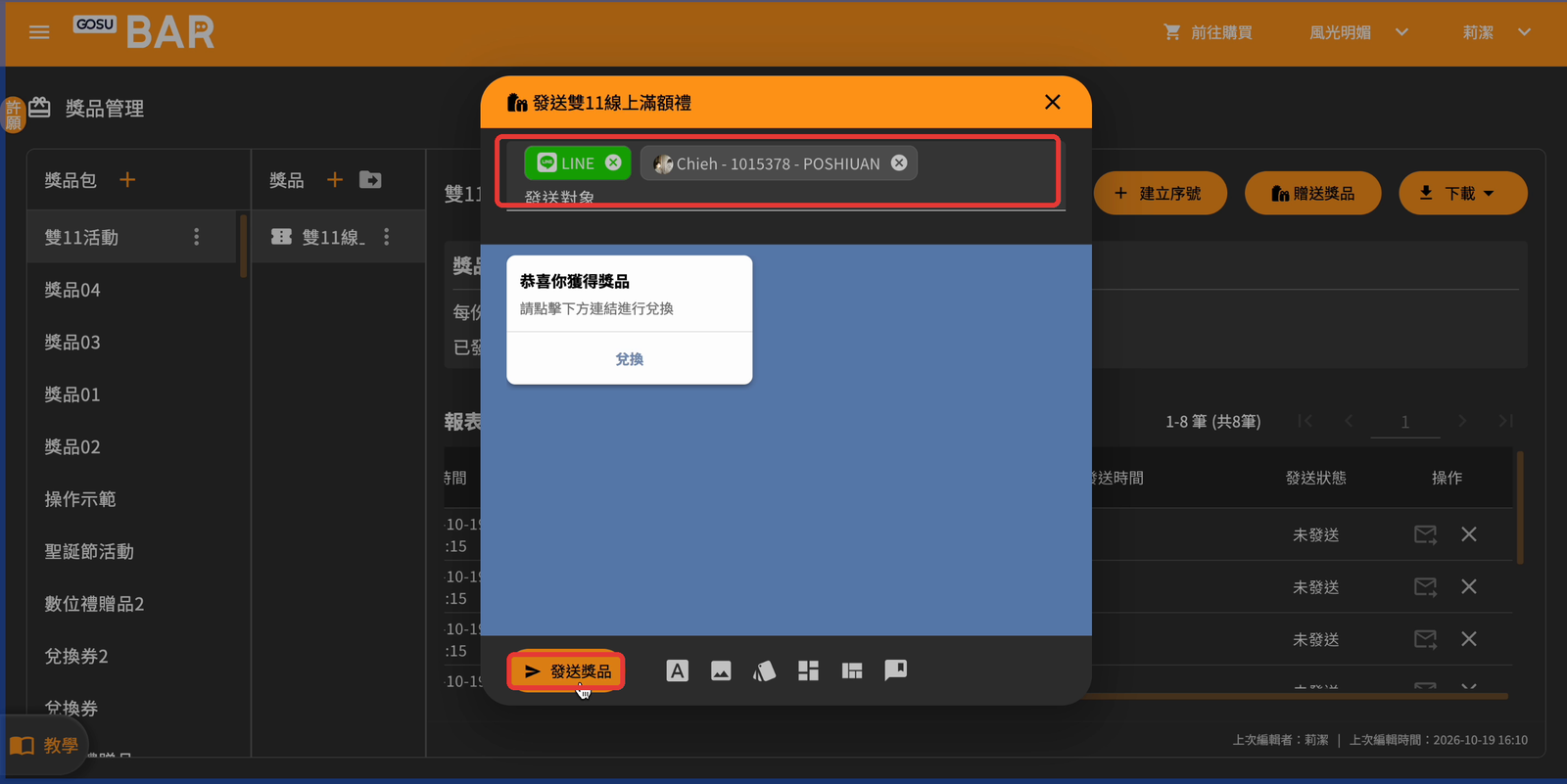1567x784 pixels.
Task: Select 聖誕節活動 prize pack
Action: (132, 551)
